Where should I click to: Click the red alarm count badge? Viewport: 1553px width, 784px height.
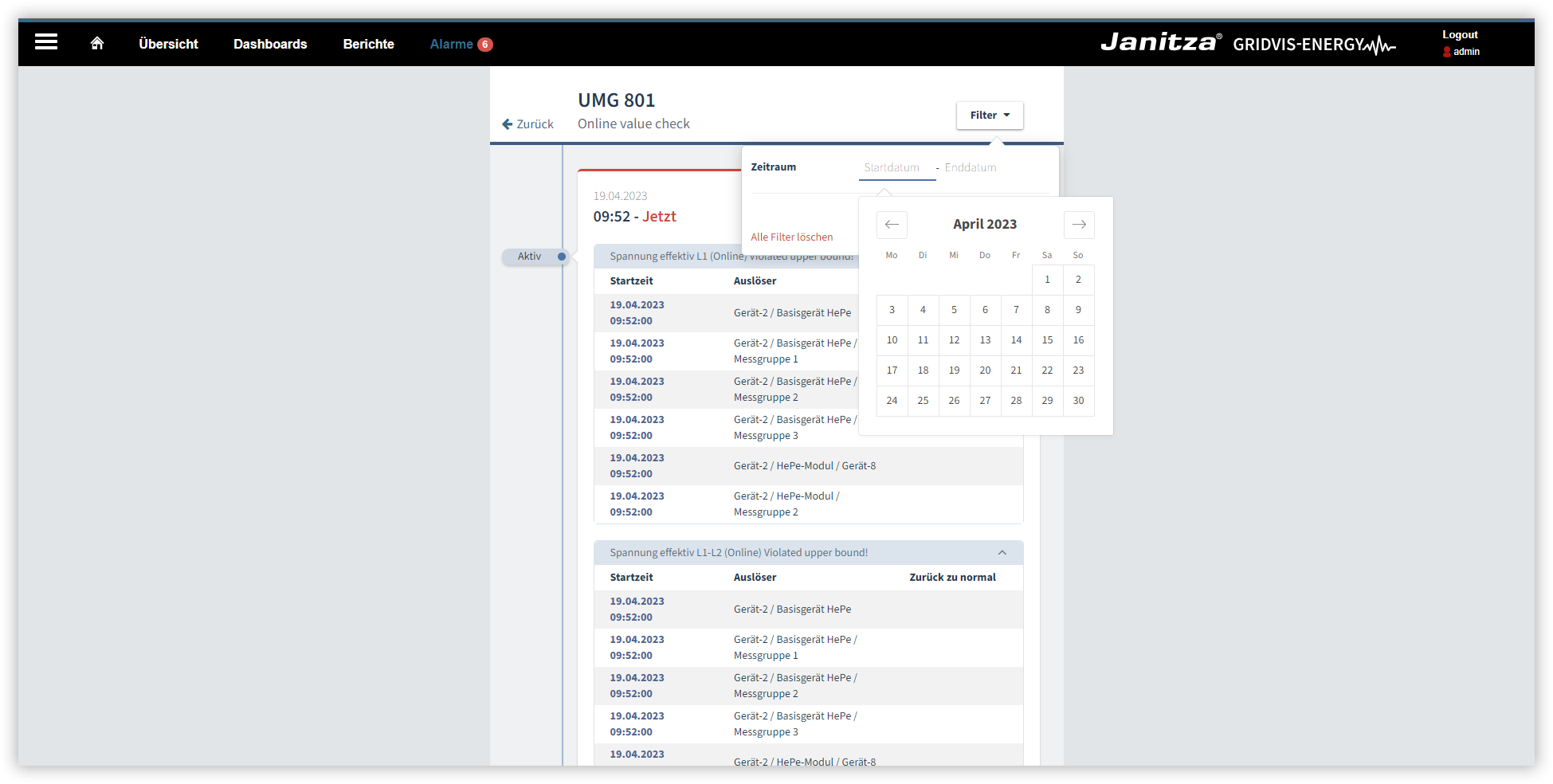pyautogui.click(x=486, y=44)
